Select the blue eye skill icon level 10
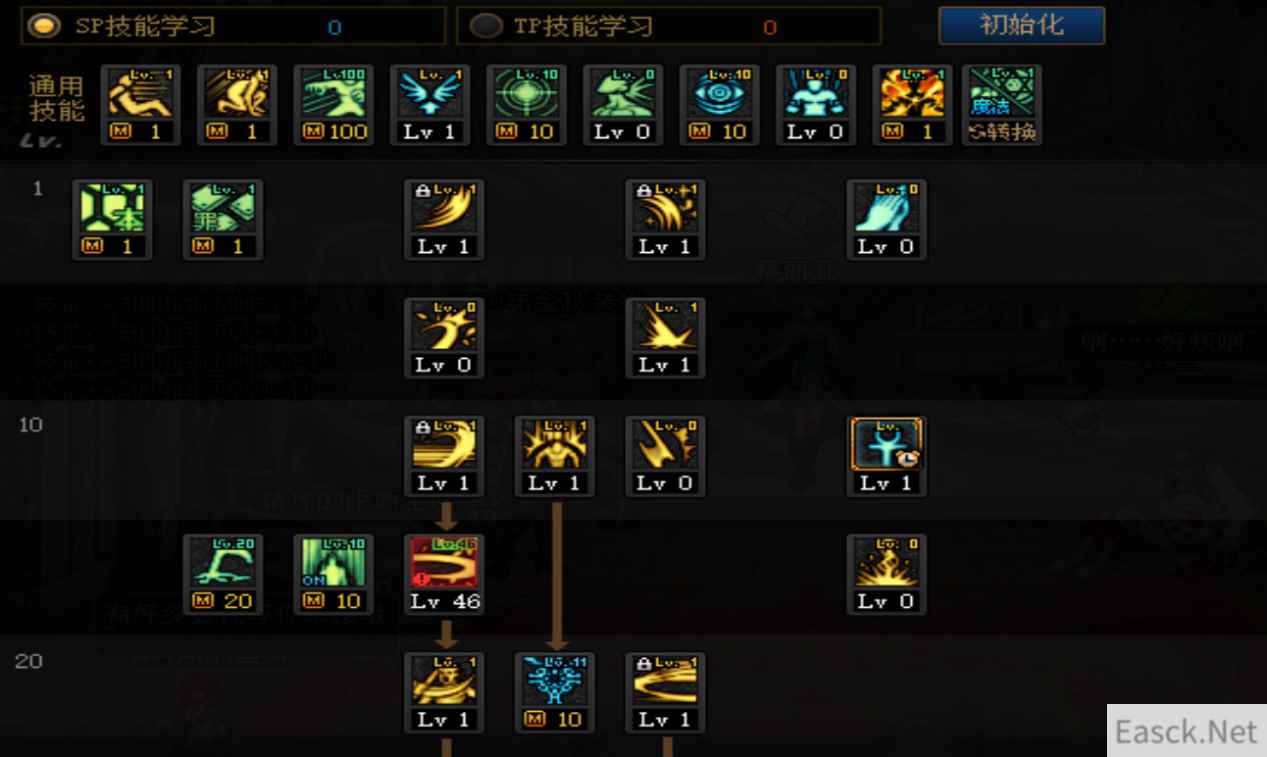Image resolution: width=1267 pixels, height=757 pixels. pos(719,105)
